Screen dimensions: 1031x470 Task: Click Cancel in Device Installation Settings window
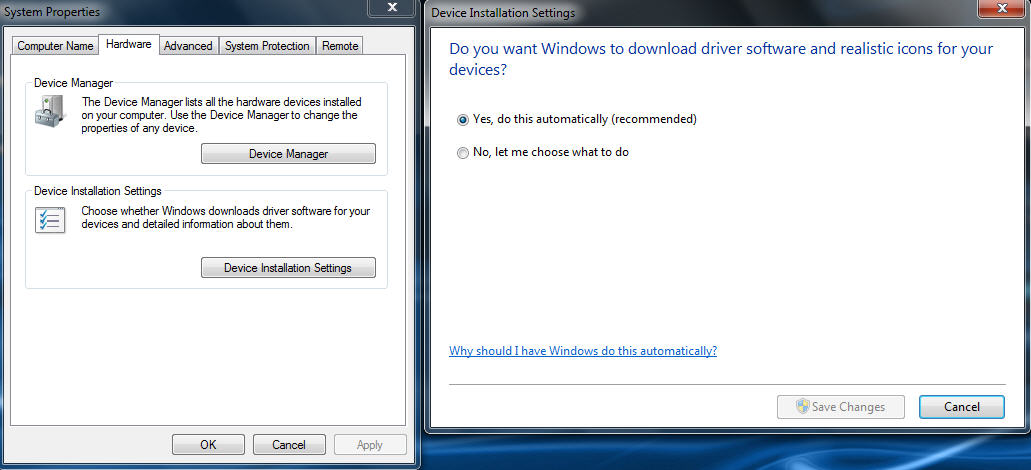(961, 407)
